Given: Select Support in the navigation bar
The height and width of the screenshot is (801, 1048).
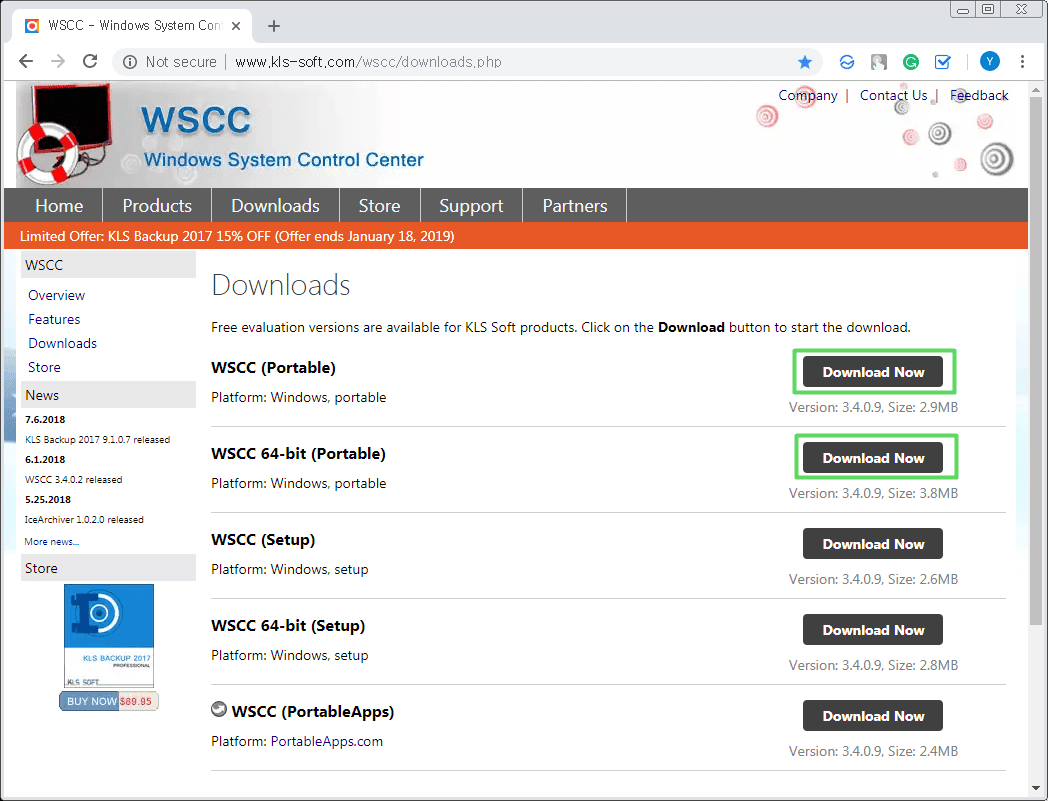Looking at the screenshot, I should 470,205.
